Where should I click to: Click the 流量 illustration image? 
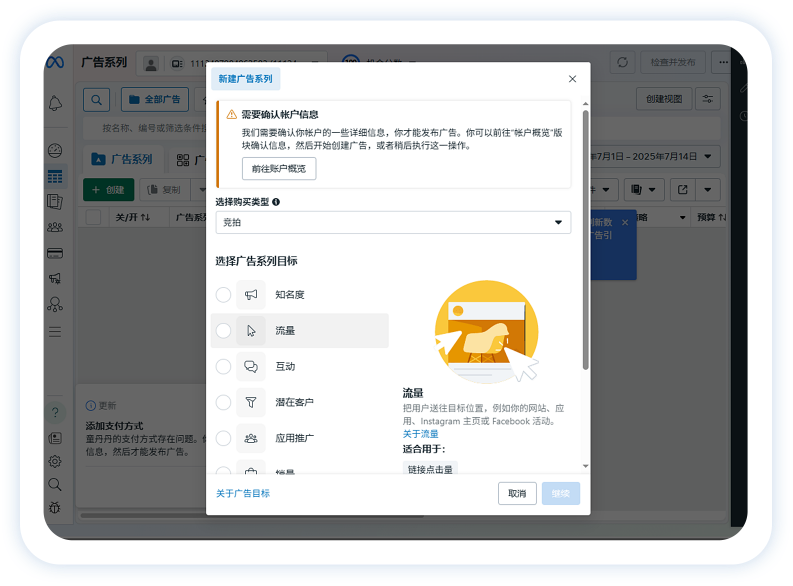click(487, 331)
